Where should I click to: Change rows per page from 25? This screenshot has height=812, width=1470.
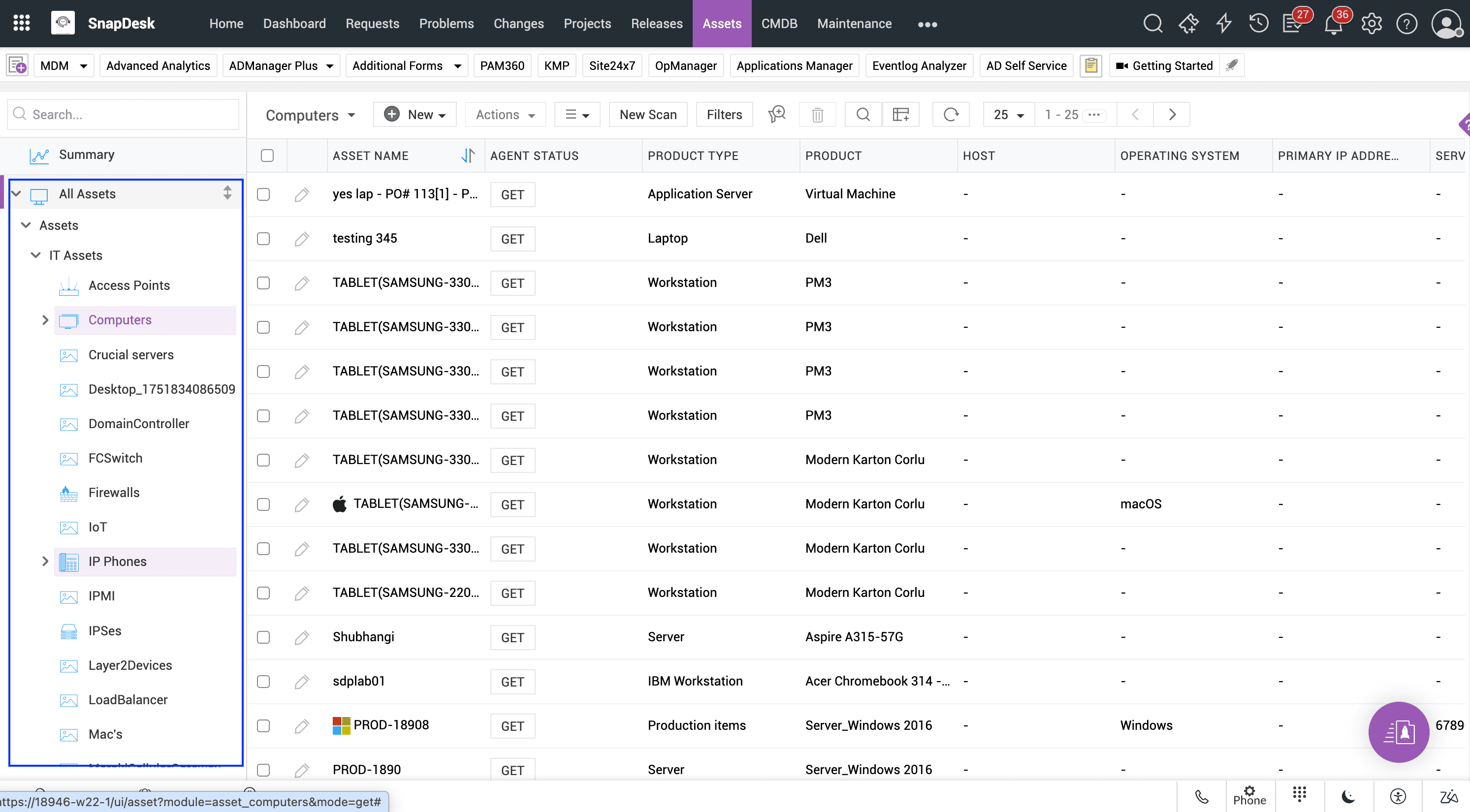(1008, 115)
